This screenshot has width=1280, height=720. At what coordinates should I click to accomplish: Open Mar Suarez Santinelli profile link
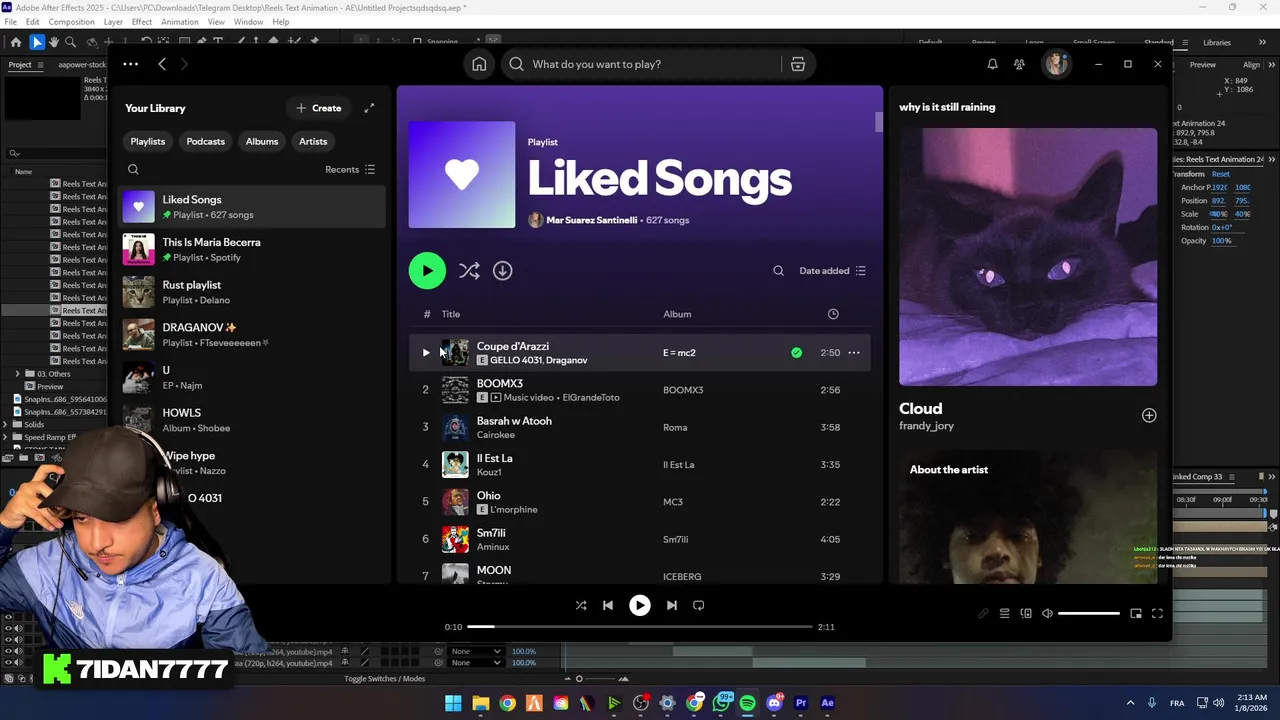(591, 220)
